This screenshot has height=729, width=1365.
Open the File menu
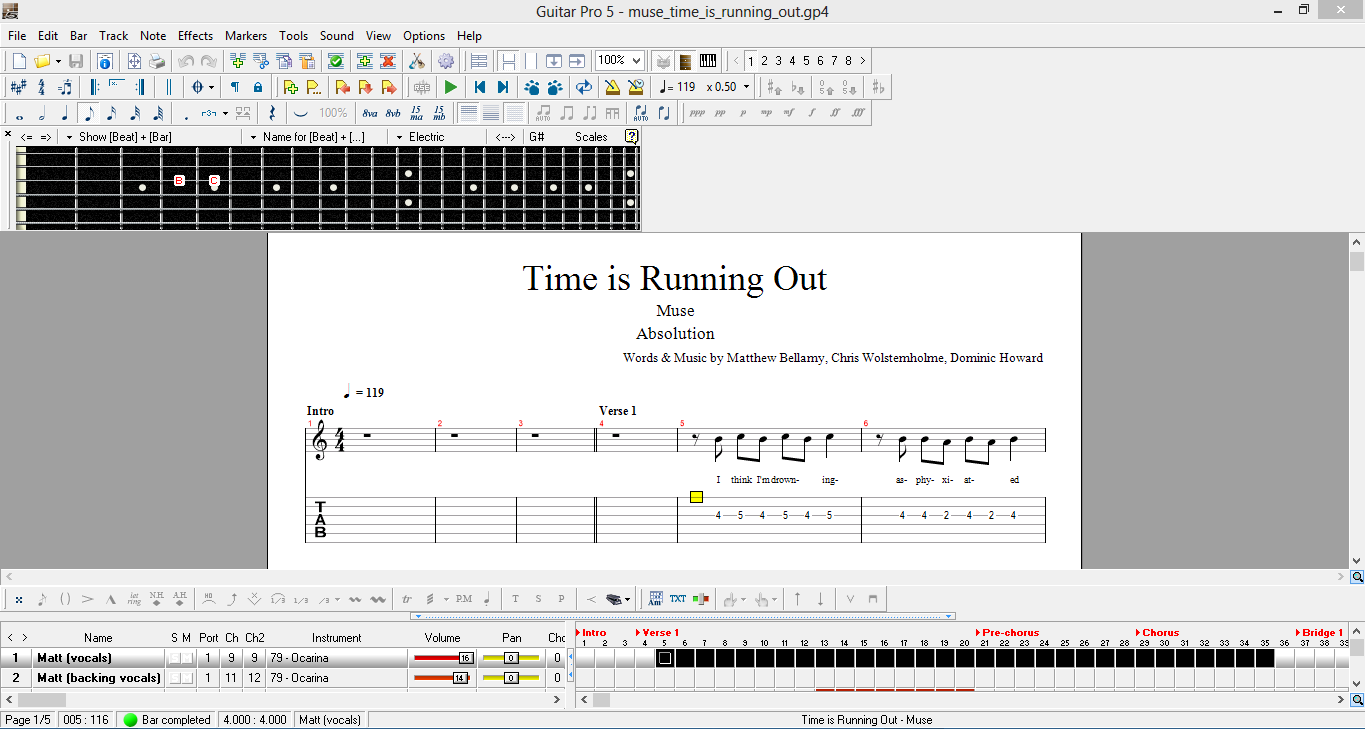tap(17, 35)
